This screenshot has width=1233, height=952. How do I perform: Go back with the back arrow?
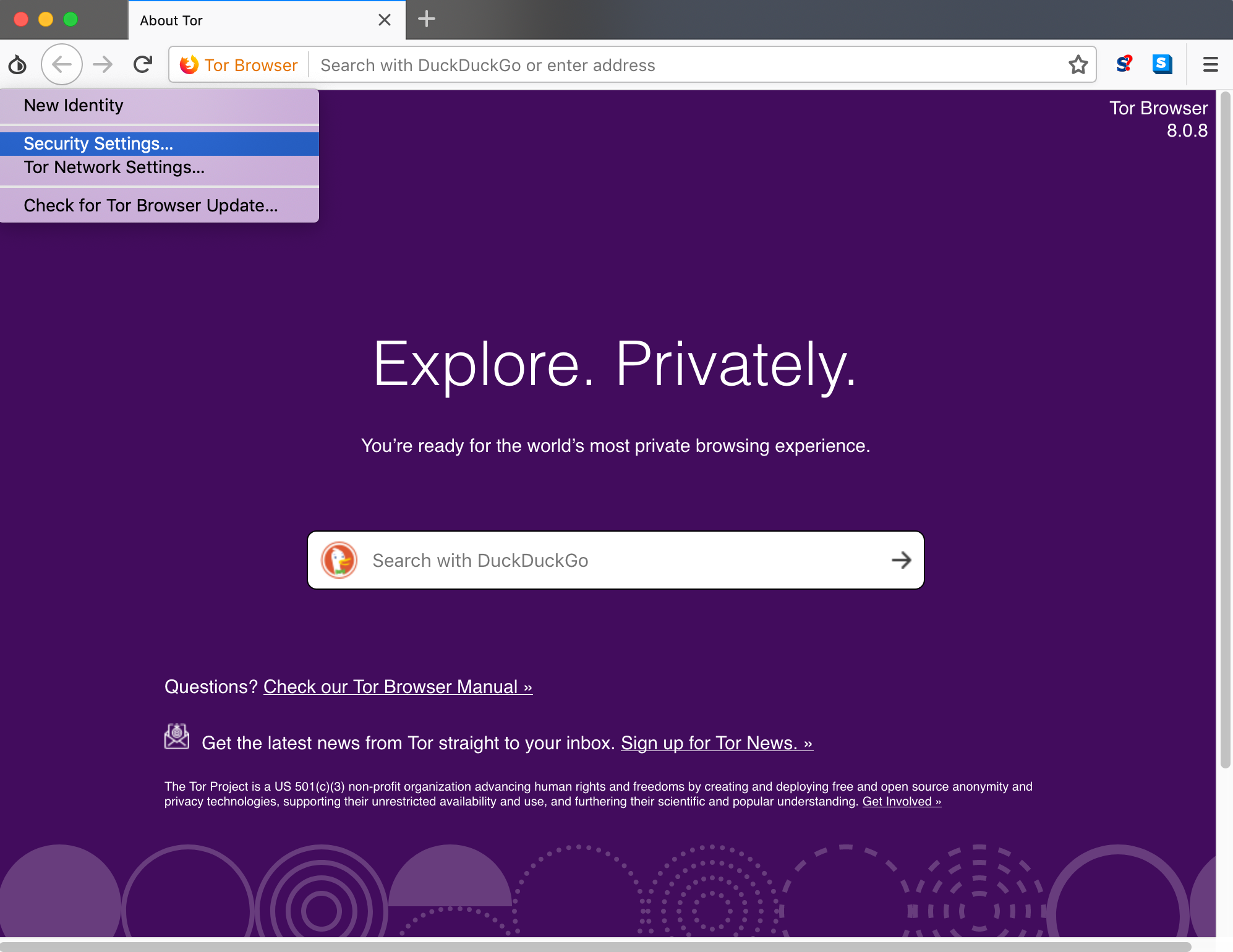pos(62,64)
